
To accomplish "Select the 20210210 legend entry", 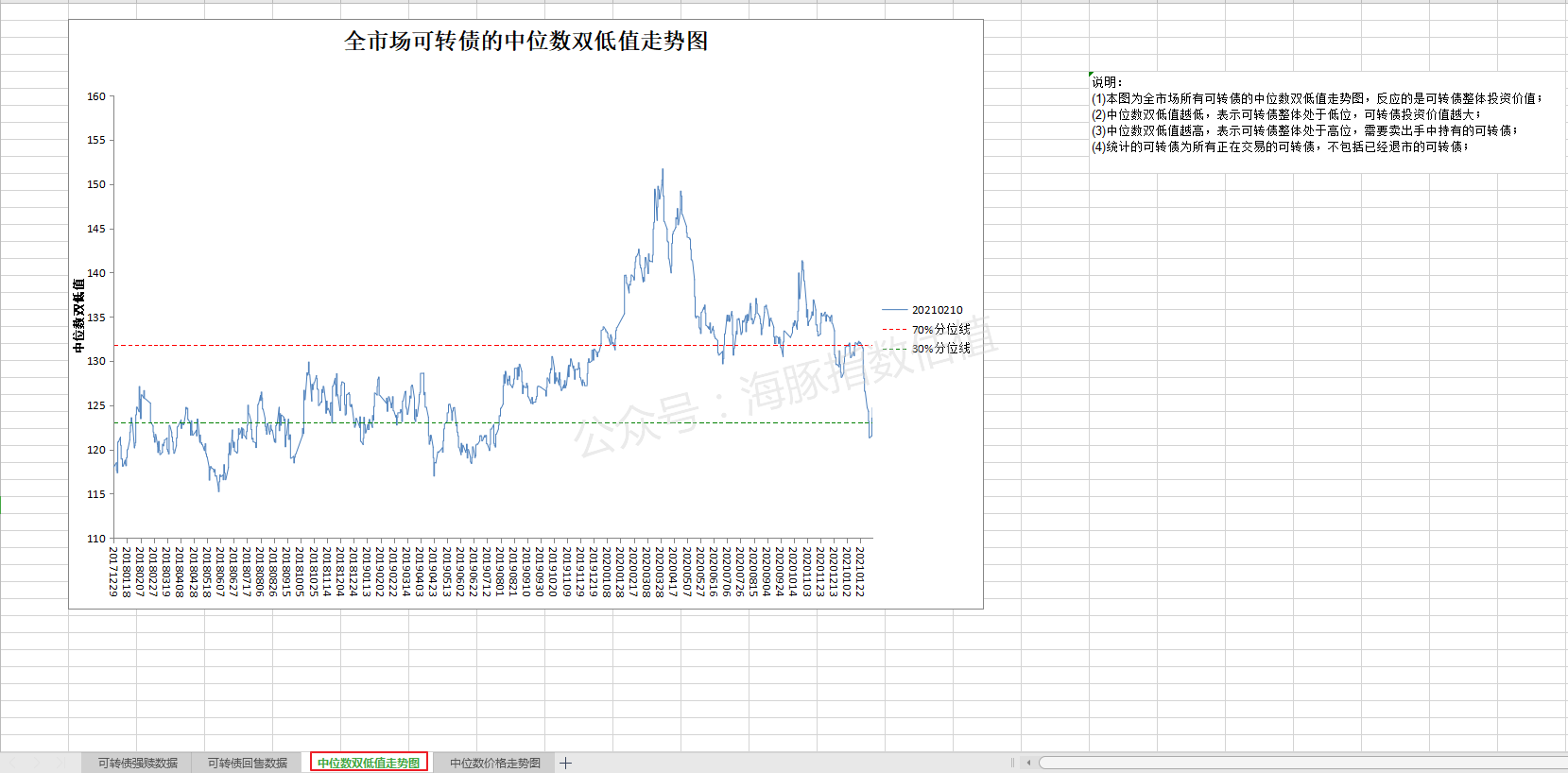I will click(x=937, y=310).
